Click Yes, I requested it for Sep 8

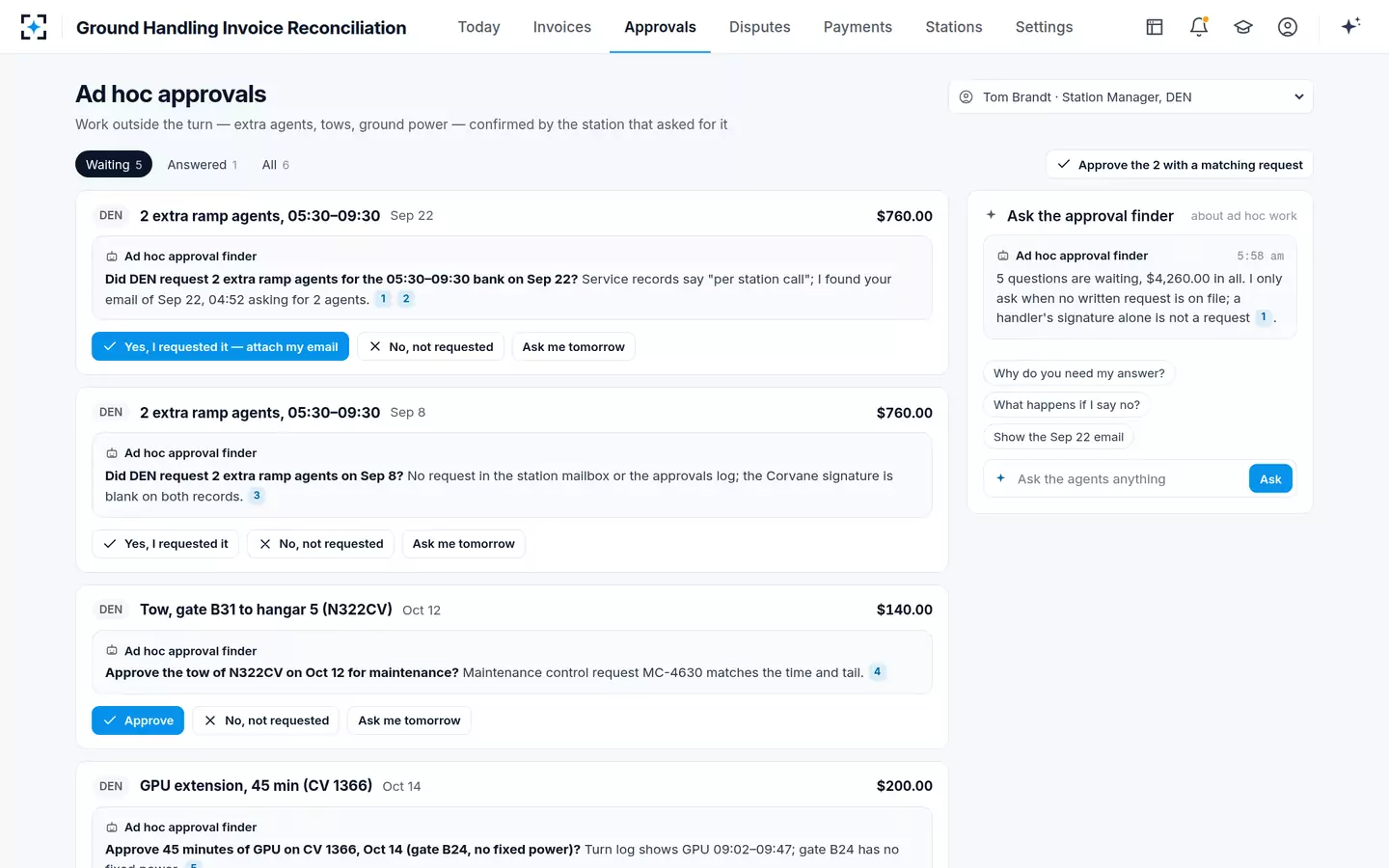[x=165, y=544]
